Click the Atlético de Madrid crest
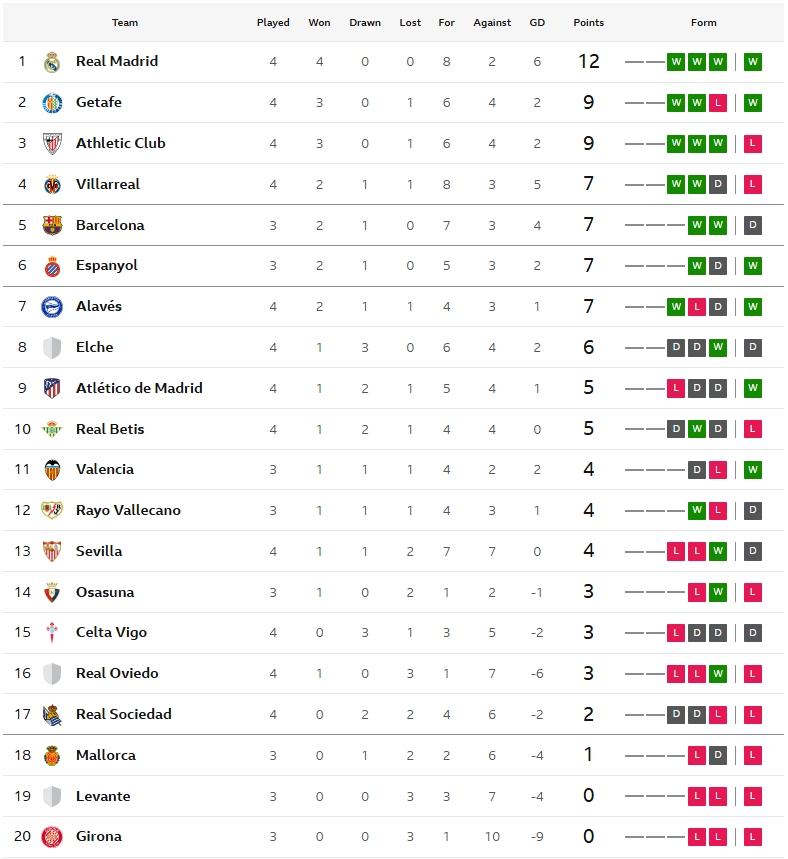Viewport: 788px width, 859px height. tap(52, 389)
